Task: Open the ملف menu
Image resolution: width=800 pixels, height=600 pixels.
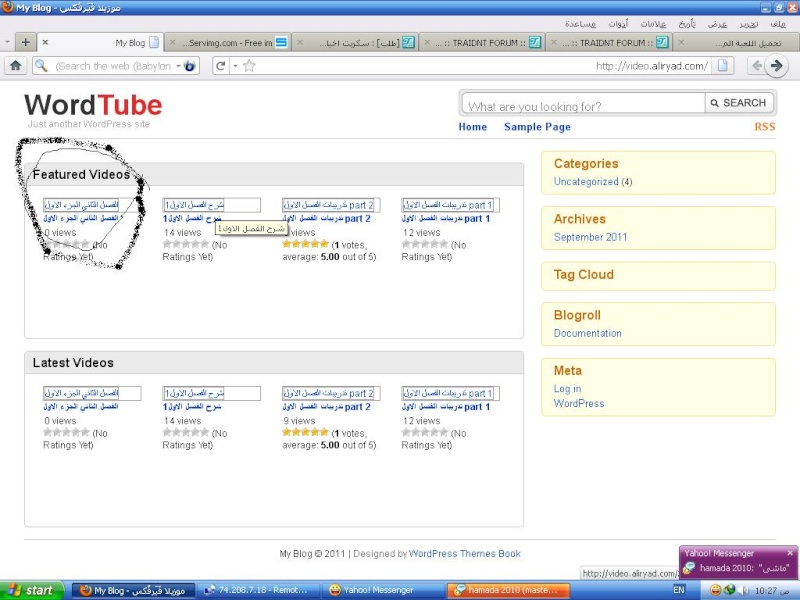Action: pyautogui.click(x=778, y=23)
